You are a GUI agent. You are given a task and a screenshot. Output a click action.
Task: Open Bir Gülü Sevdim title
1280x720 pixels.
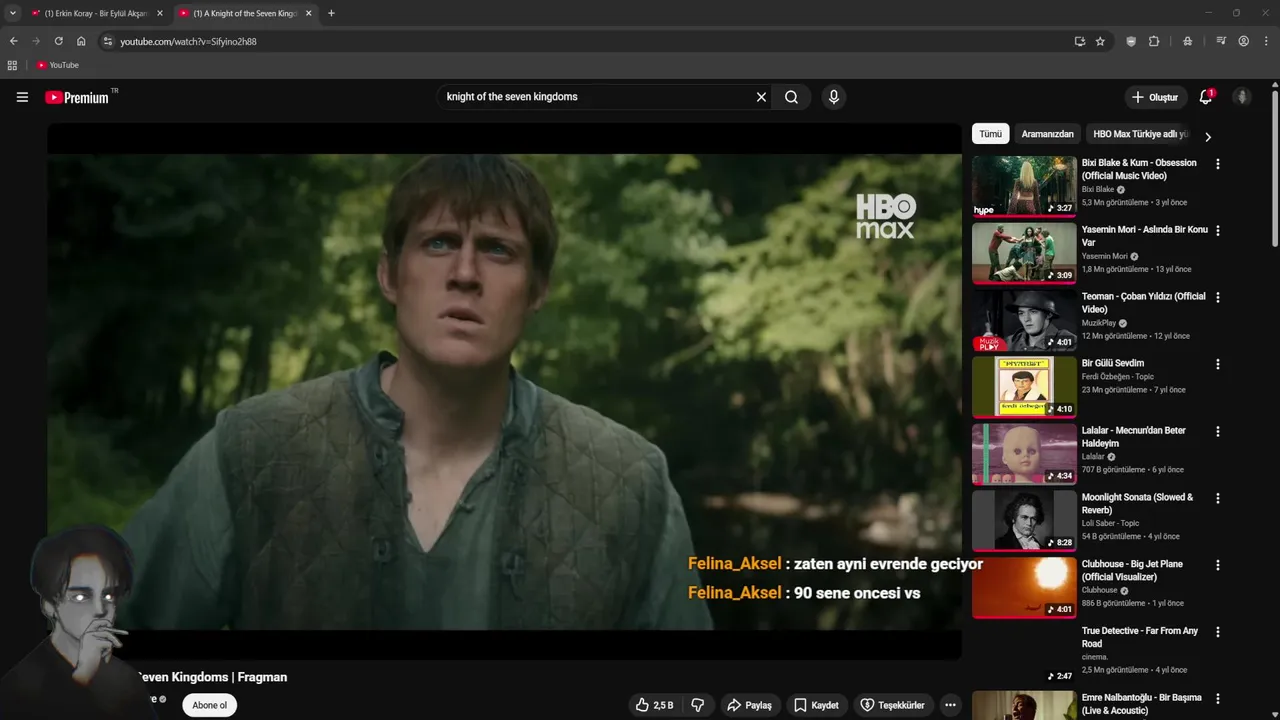tap(1112, 363)
